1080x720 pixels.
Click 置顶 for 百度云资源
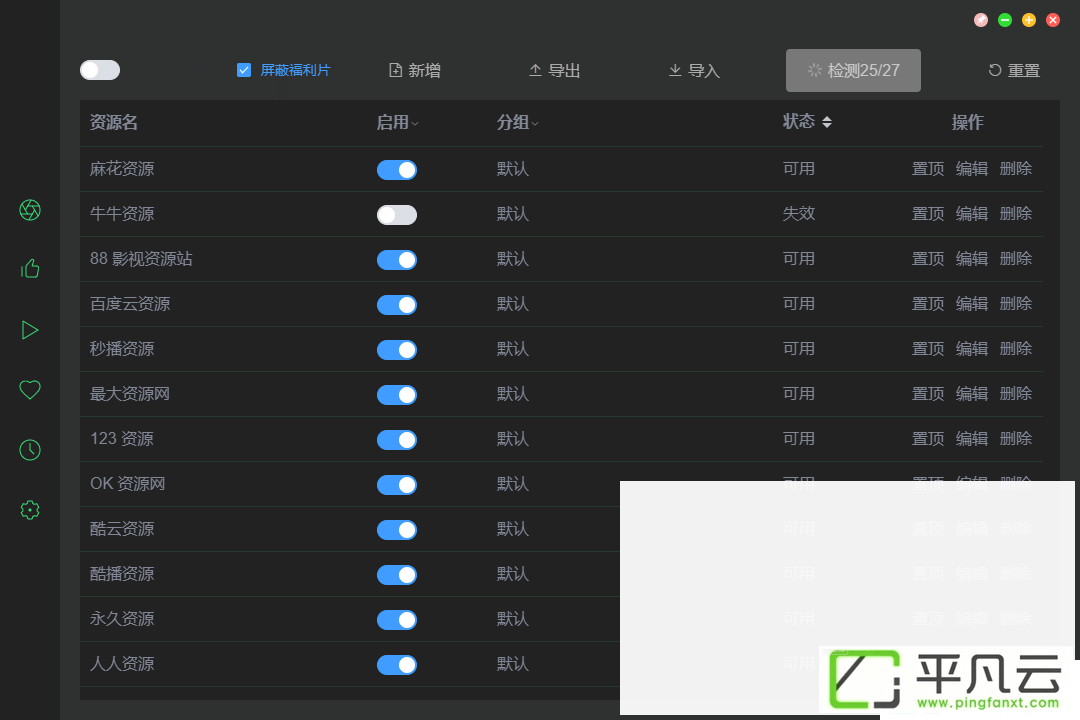pyautogui.click(x=928, y=304)
